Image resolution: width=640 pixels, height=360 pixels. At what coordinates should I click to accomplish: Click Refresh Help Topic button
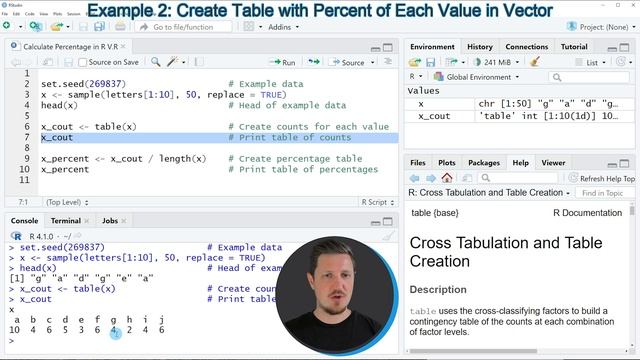tap(602, 178)
